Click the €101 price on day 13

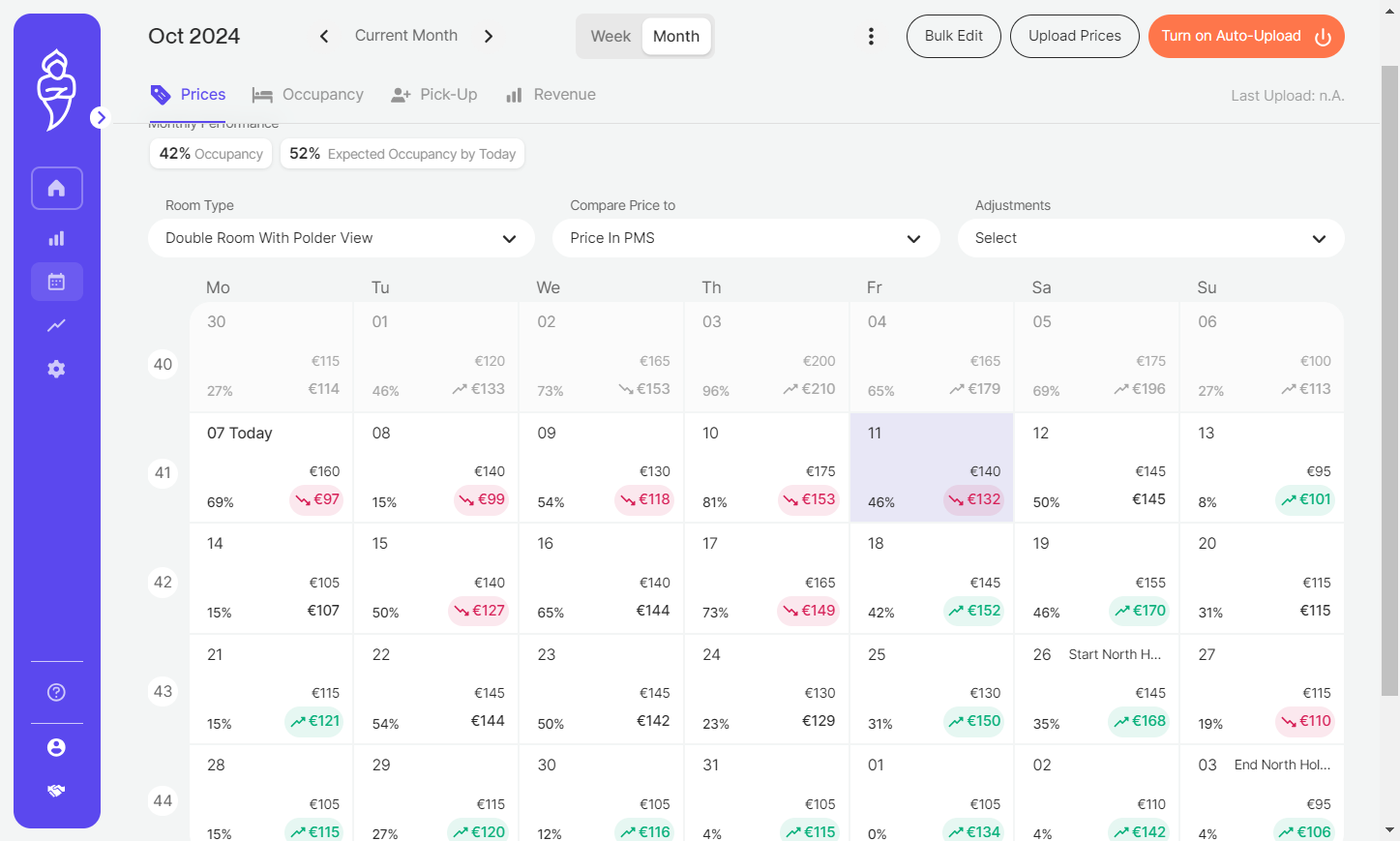pos(1305,499)
